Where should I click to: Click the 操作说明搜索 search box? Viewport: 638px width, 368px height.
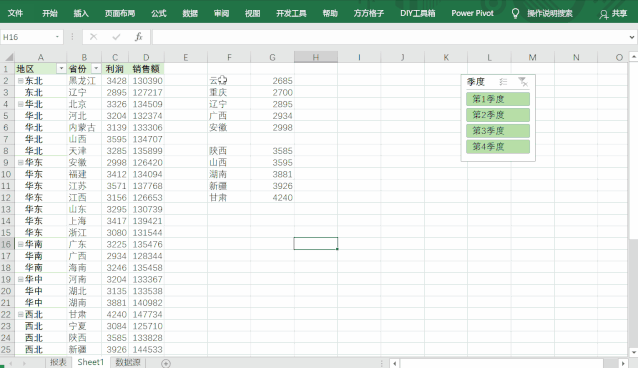pos(550,13)
